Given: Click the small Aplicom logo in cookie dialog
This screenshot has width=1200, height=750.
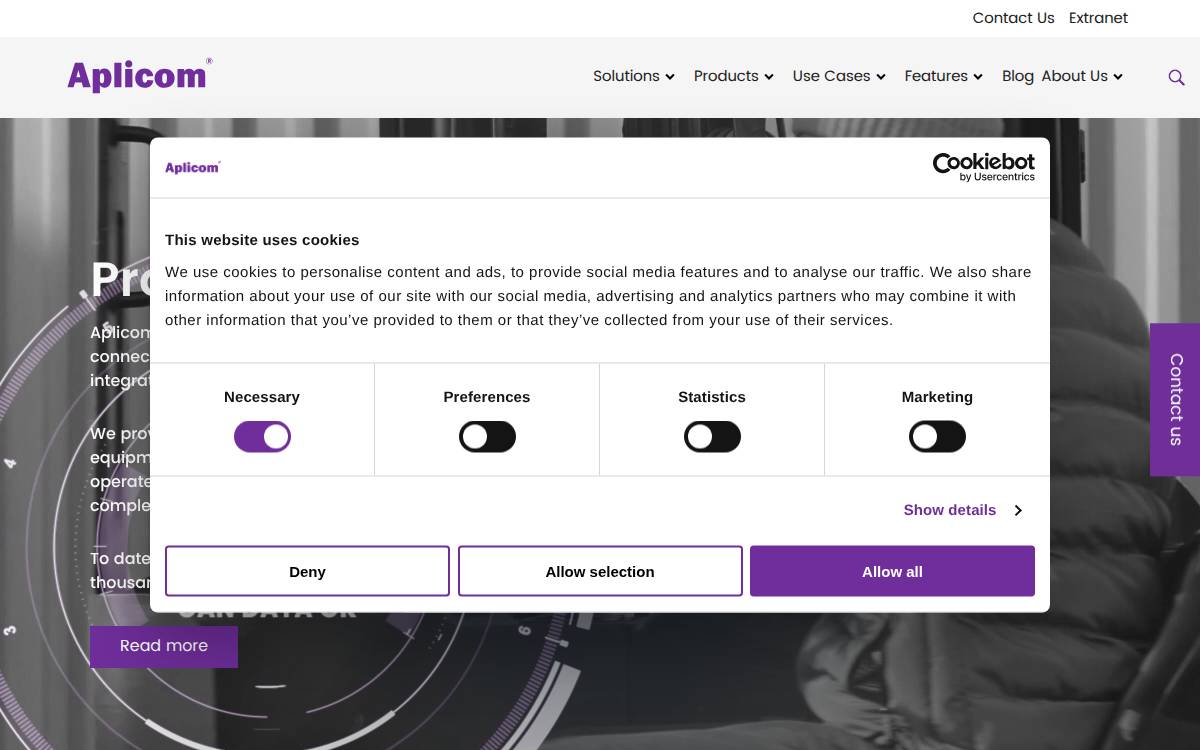Looking at the screenshot, I should (x=192, y=167).
